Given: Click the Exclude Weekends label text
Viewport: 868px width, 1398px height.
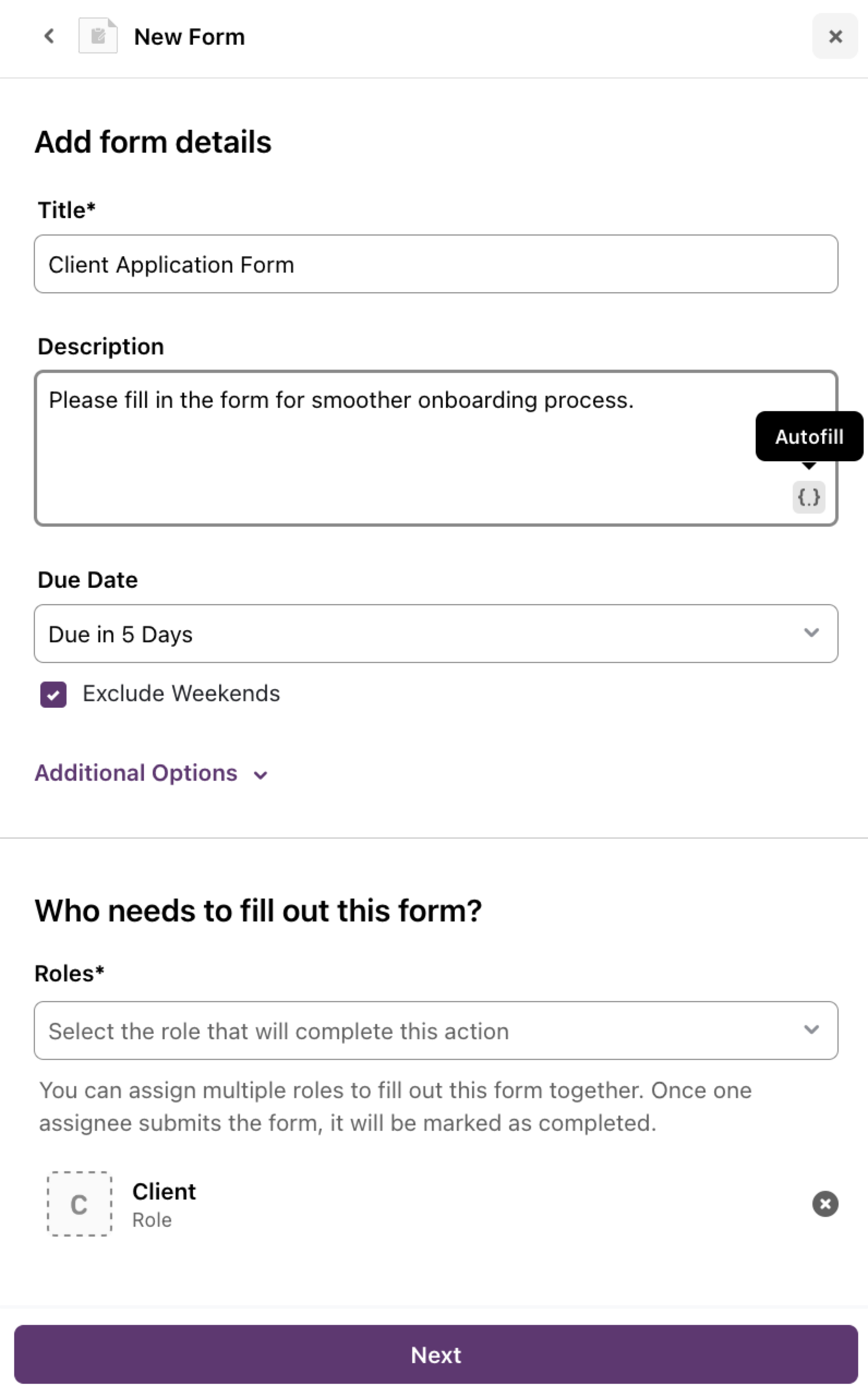Looking at the screenshot, I should pos(181,694).
